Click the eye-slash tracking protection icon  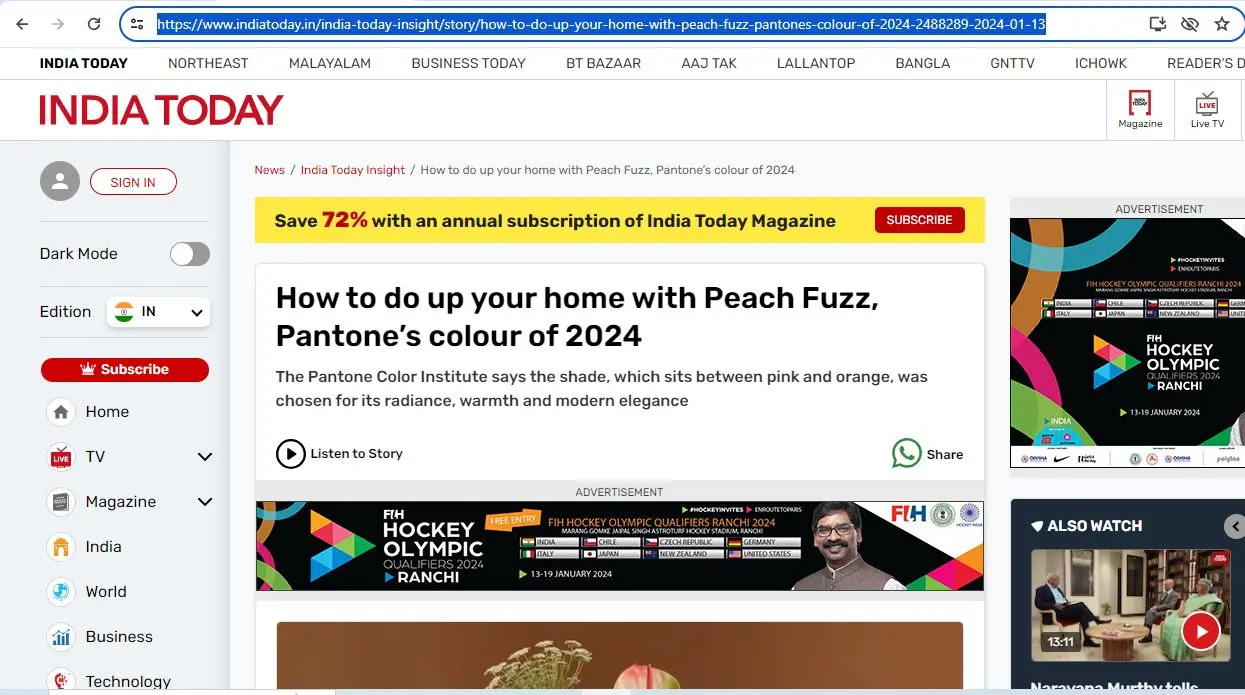[1189, 24]
